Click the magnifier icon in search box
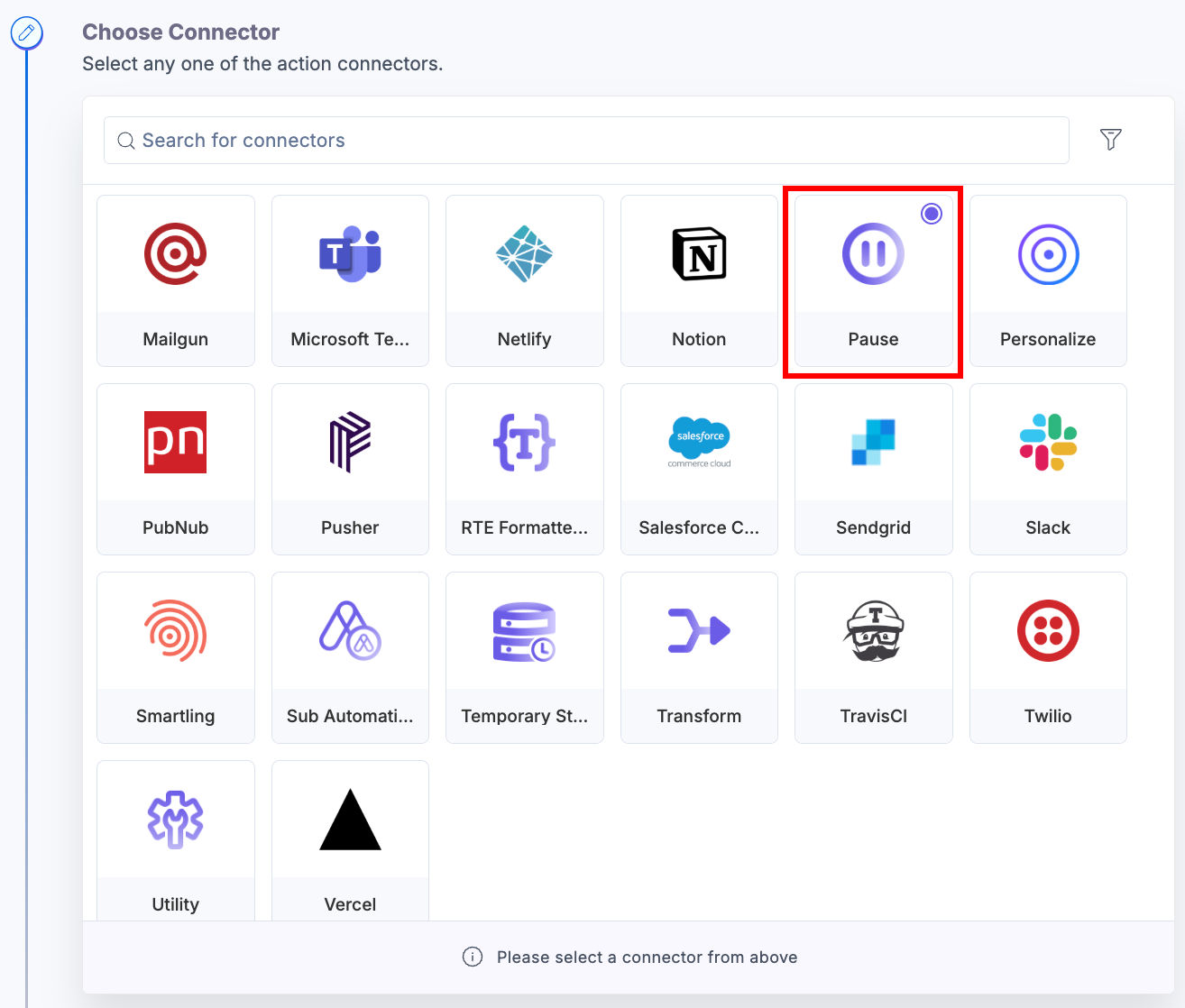The image size is (1185, 1008). pyautogui.click(x=126, y=141)
